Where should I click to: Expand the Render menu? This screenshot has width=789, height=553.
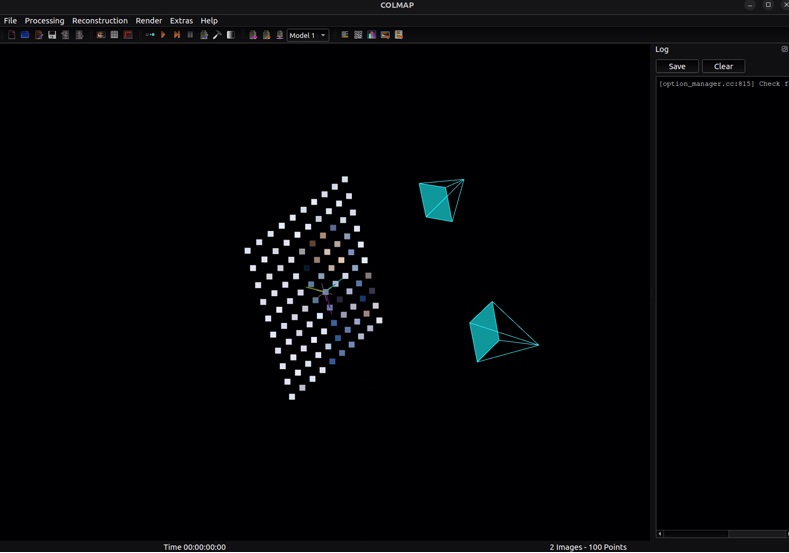click(x=149, y=20)
